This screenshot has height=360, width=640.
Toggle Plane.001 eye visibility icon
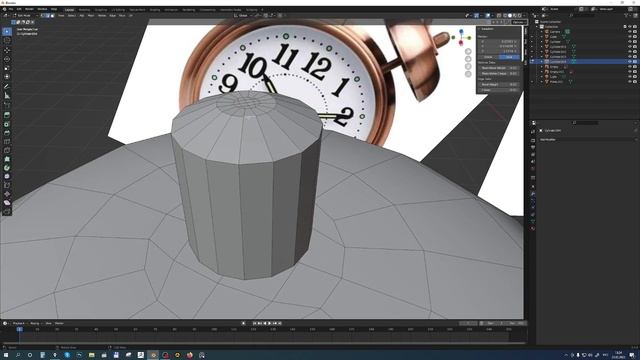coord(630,82)
